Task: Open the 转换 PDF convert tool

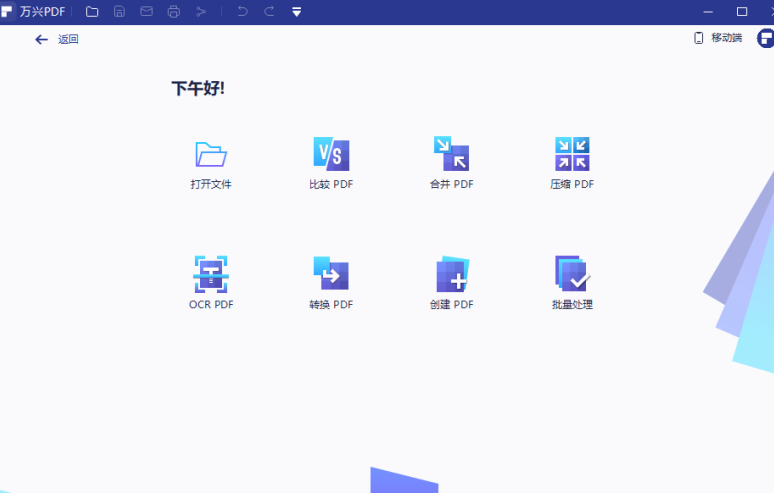Action: coord(331,274)
